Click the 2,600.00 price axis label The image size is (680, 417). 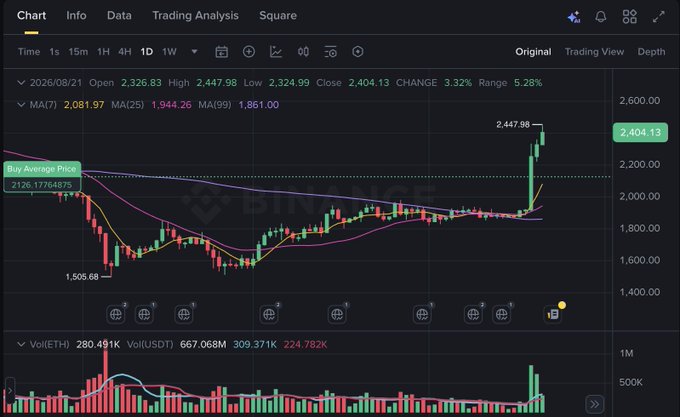[x=640, y=101]
